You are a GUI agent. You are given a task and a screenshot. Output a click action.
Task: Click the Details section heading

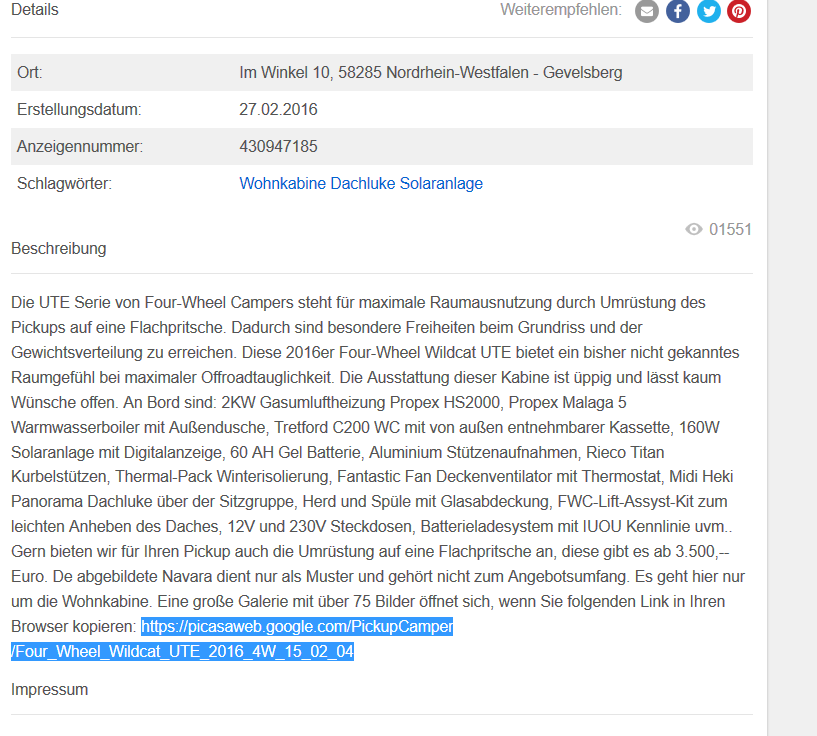[35, 10]
